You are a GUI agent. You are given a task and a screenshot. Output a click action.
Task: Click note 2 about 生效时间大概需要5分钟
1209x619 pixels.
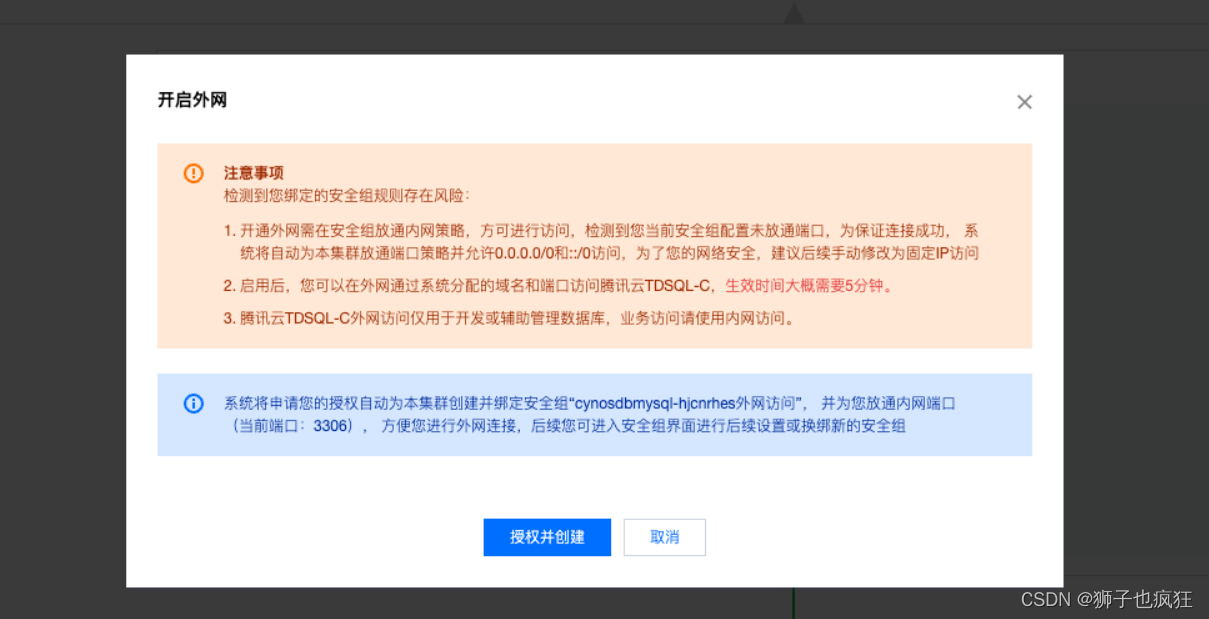pos(558,286)
